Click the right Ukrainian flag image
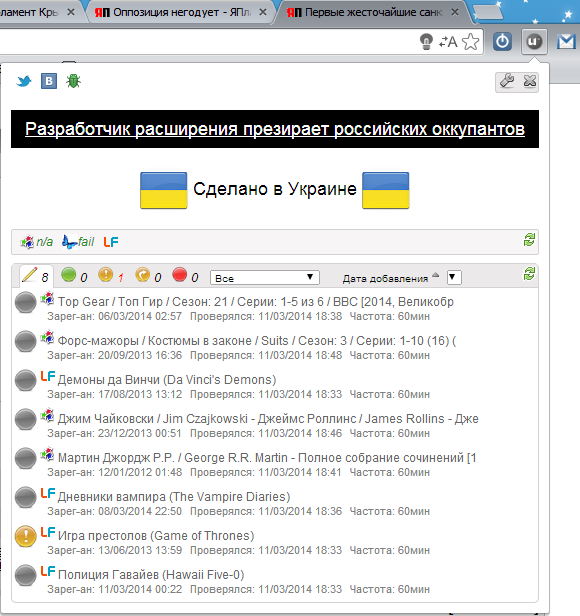Screen dimensions: 580x616 (385, 190)
